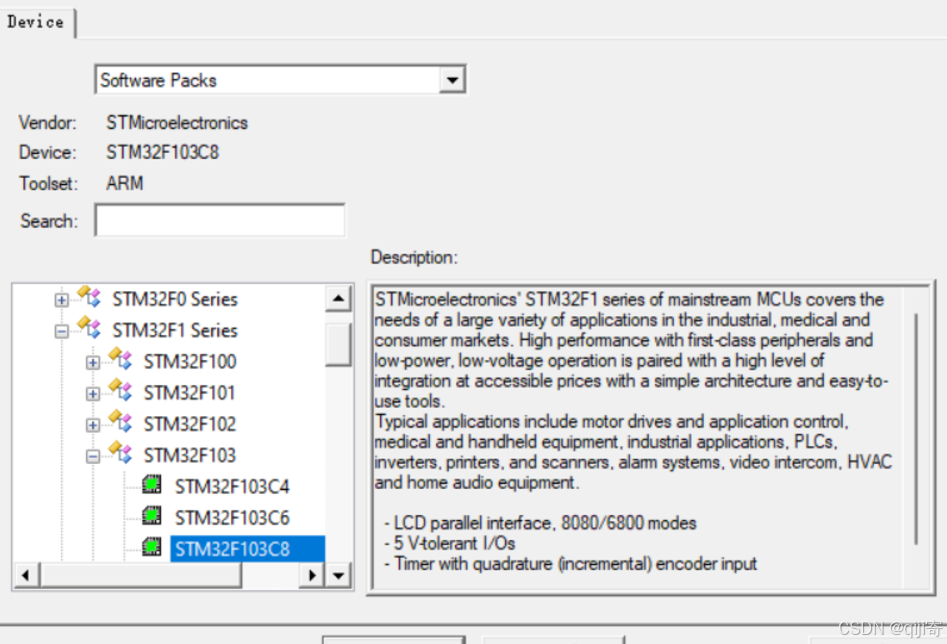Click the device tree horizontal scrollbar thumb
947x644 pixels.
[141, 575]
